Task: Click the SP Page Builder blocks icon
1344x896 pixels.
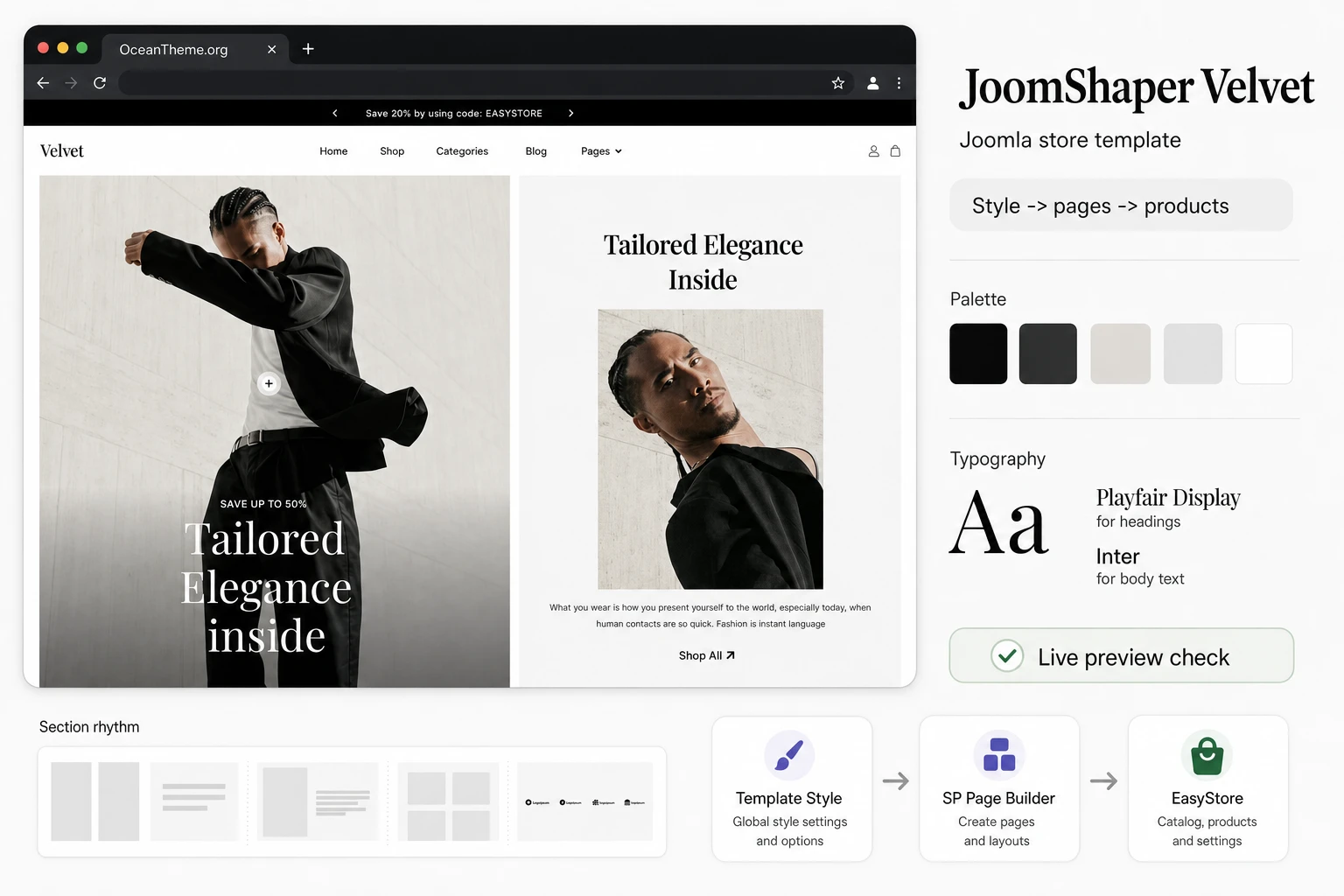Action: click(x=998, y=755)
